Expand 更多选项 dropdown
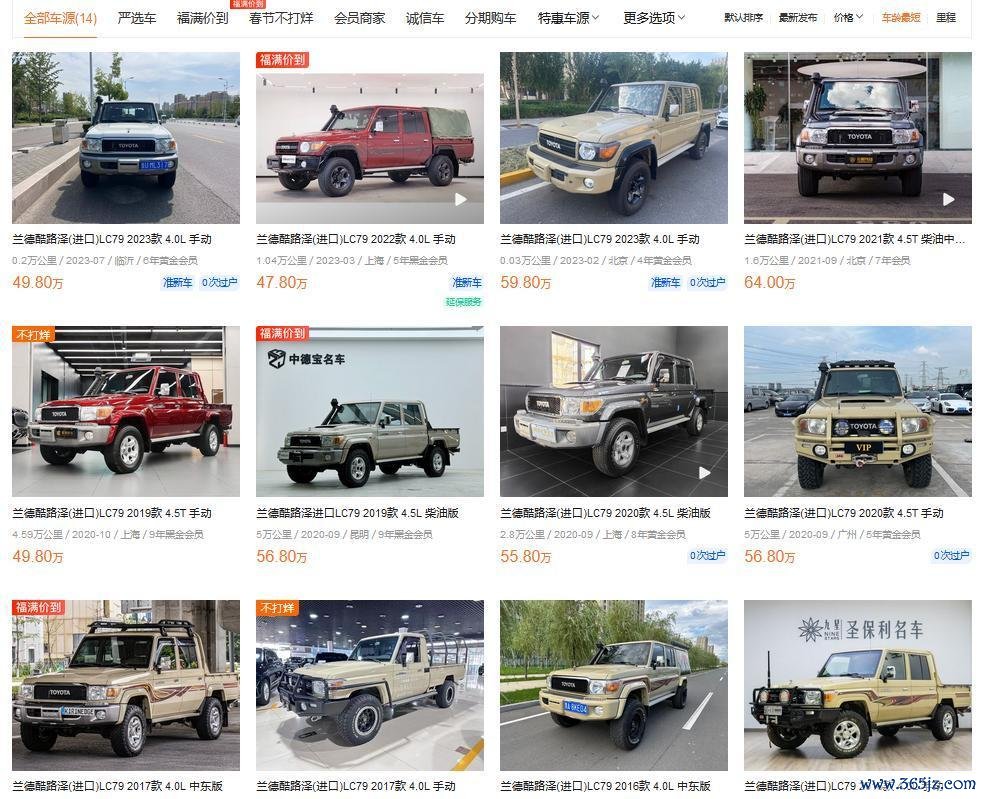 tap(654, 18)
